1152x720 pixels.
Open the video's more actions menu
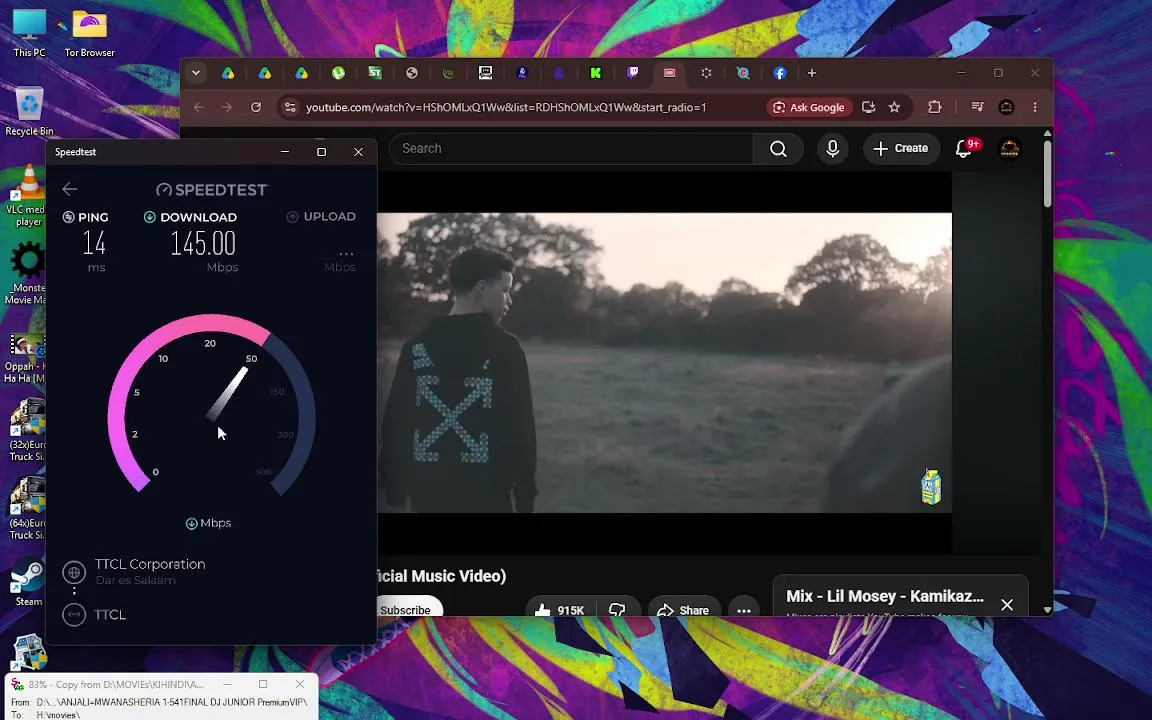[744, 609]
